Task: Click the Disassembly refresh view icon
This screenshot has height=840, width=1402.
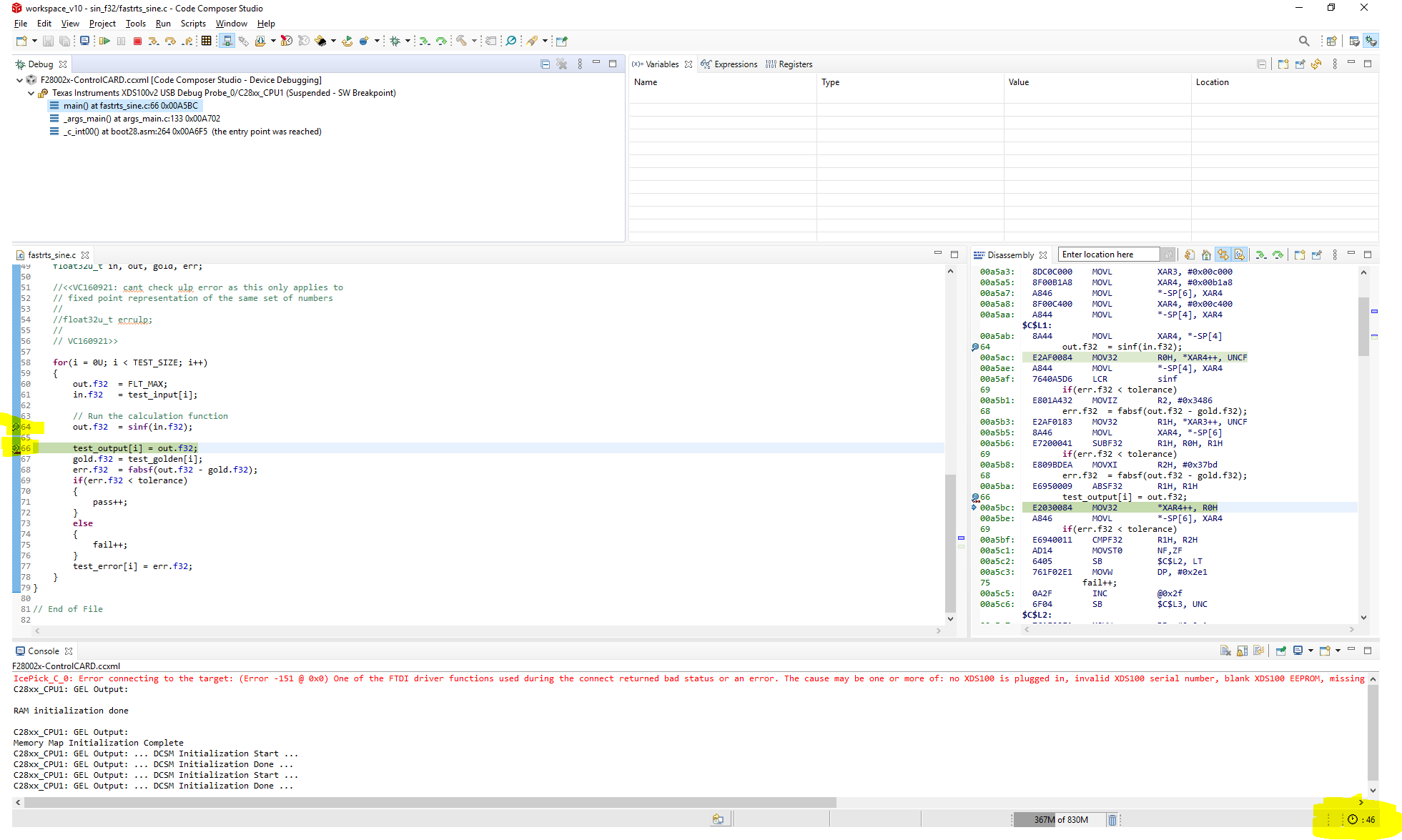Action: pos(1189,255)
